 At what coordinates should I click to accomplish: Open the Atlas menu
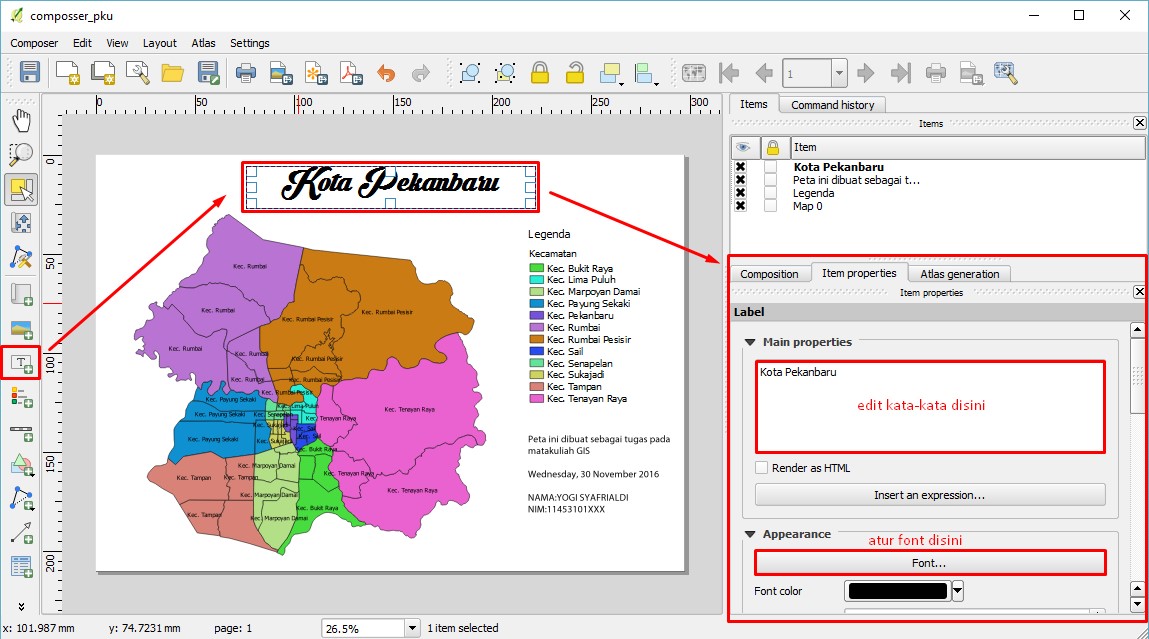[x=203, y=43]
